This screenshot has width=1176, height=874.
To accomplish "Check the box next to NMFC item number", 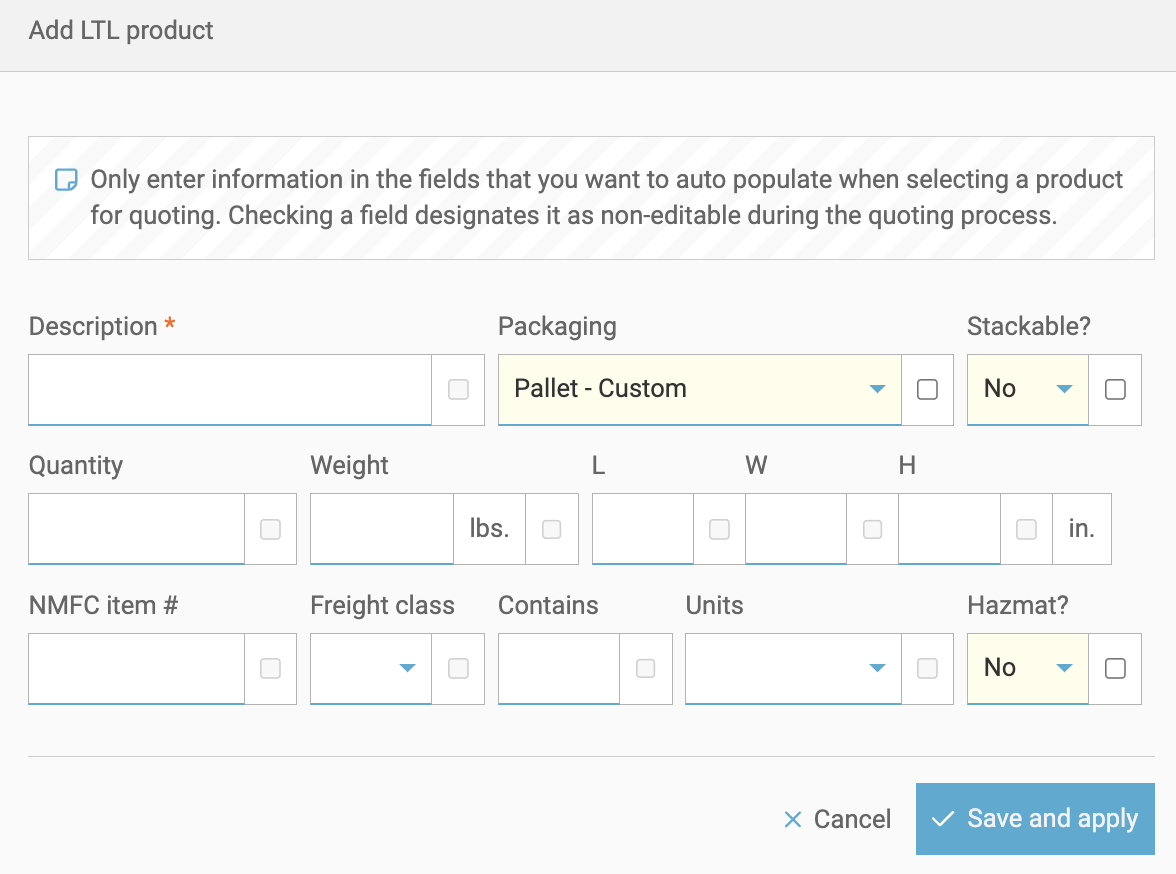I will 270,668.
